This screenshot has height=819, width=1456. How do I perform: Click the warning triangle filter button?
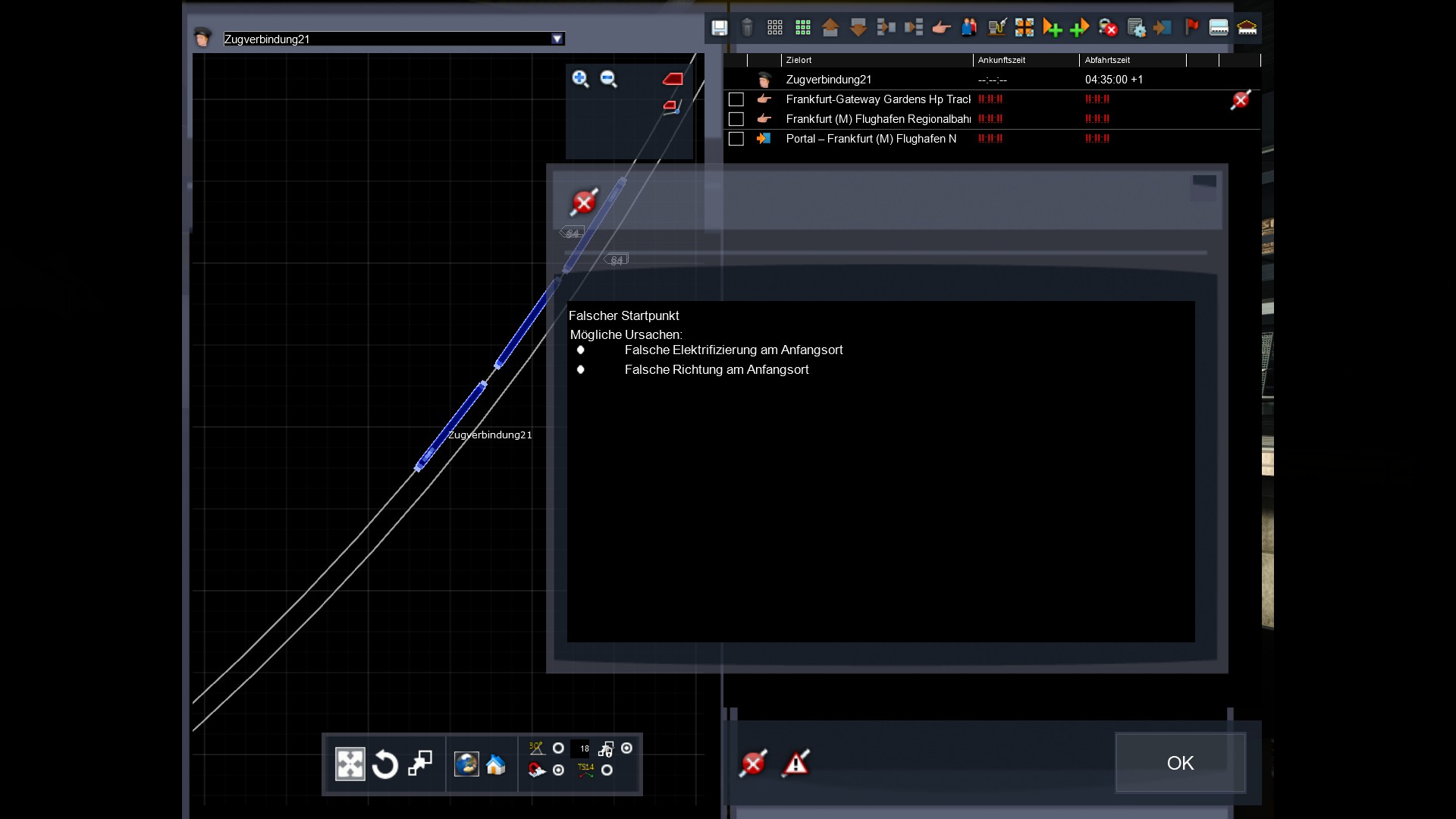tap(795, 763)
